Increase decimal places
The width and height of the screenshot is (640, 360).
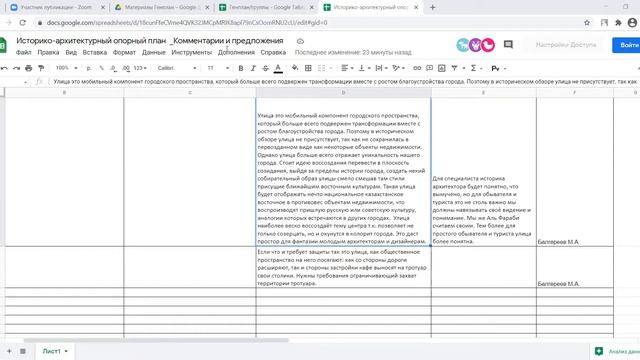126,68
